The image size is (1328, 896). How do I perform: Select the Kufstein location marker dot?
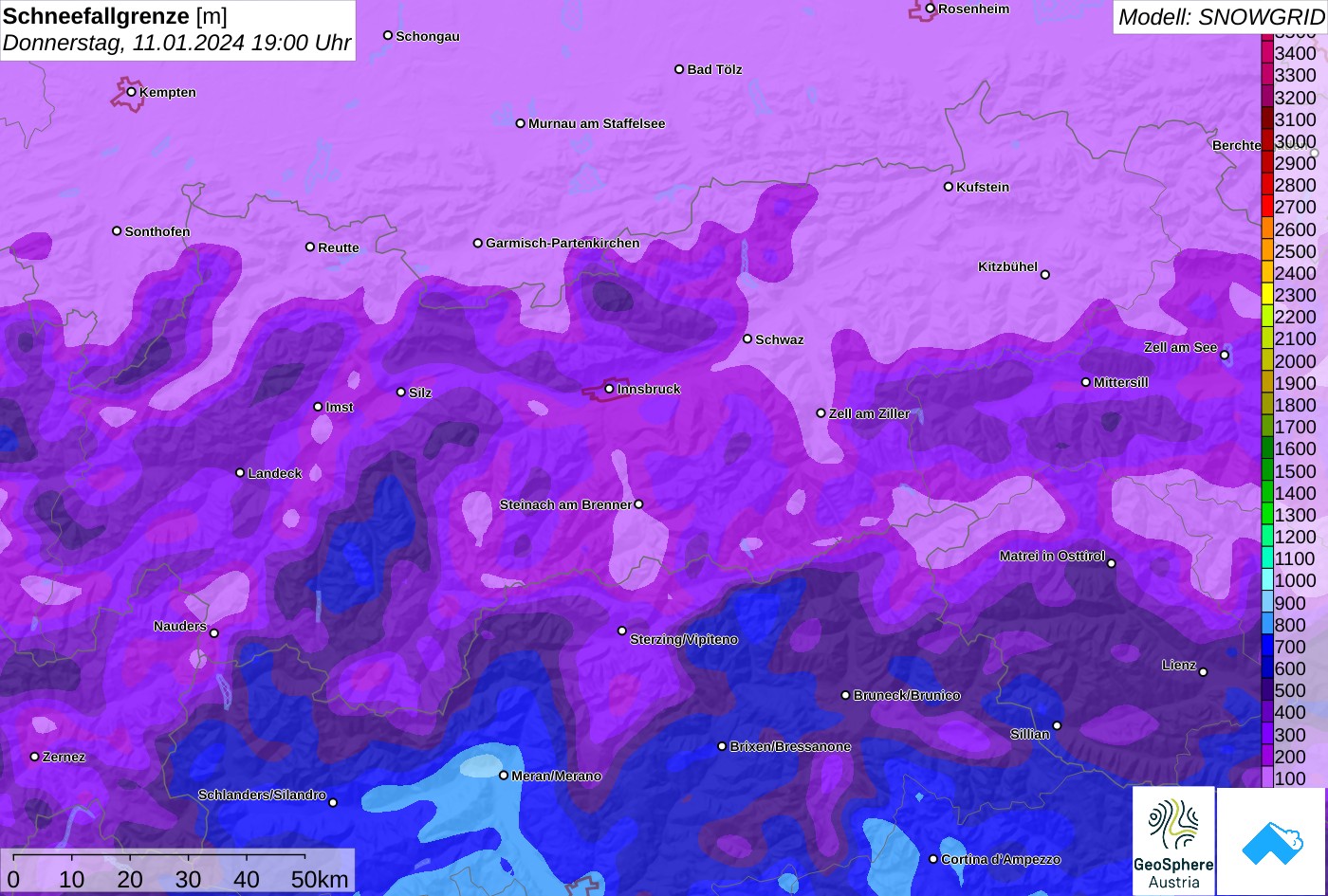click(x=948, y=187)
